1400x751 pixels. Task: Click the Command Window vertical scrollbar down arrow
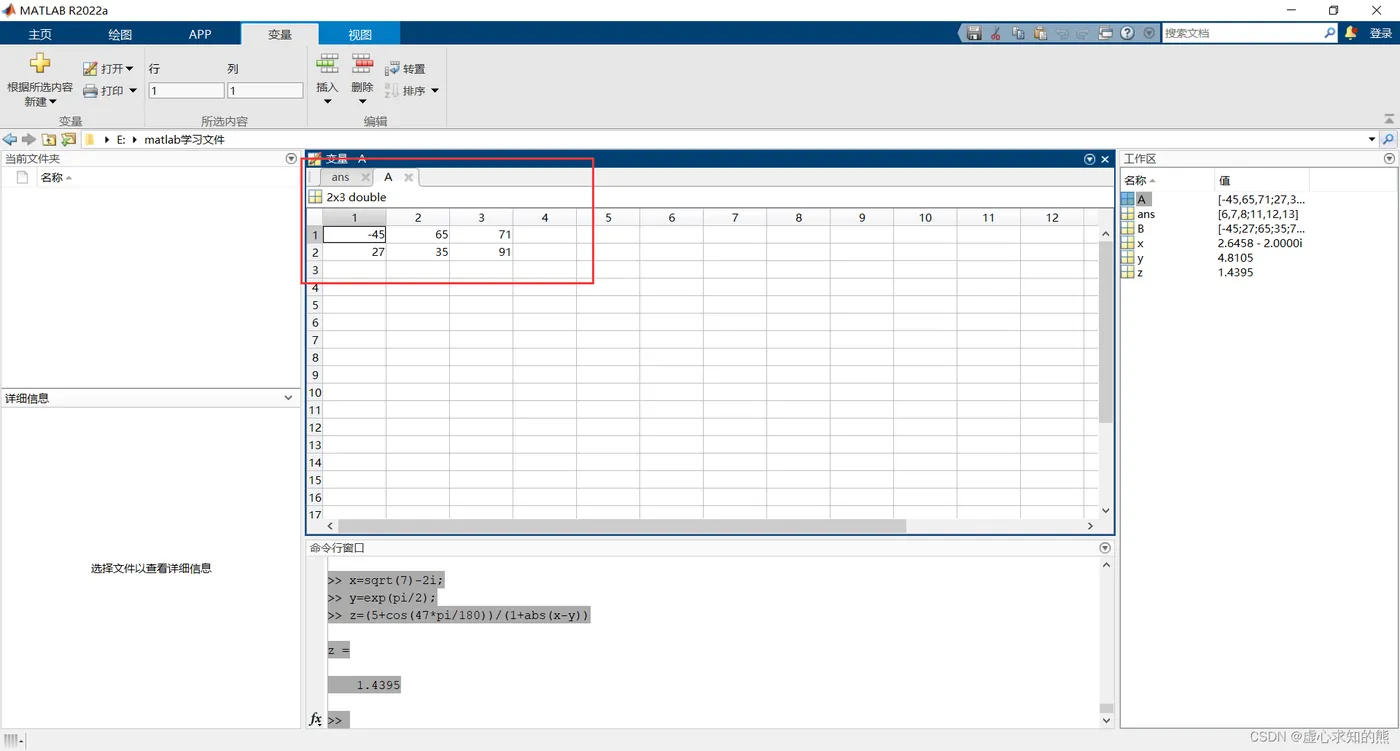tap(1106, 720)
